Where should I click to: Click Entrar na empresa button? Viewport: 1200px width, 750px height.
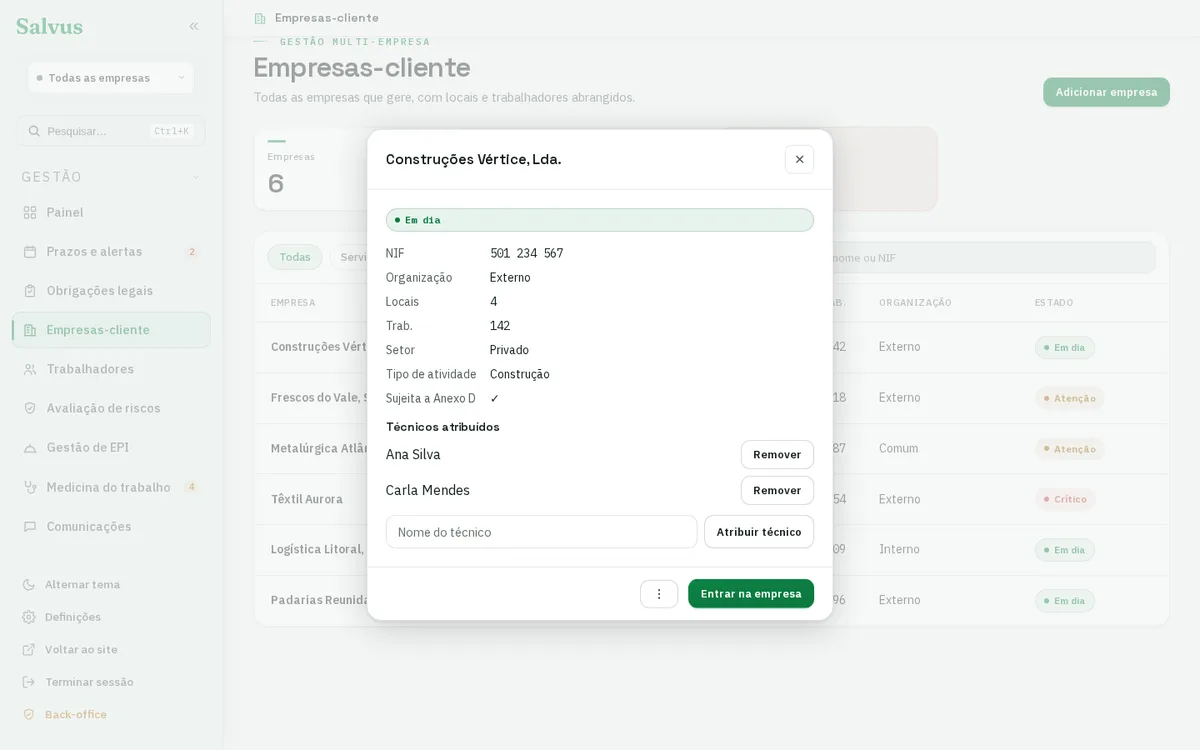(x=751, y=594)
